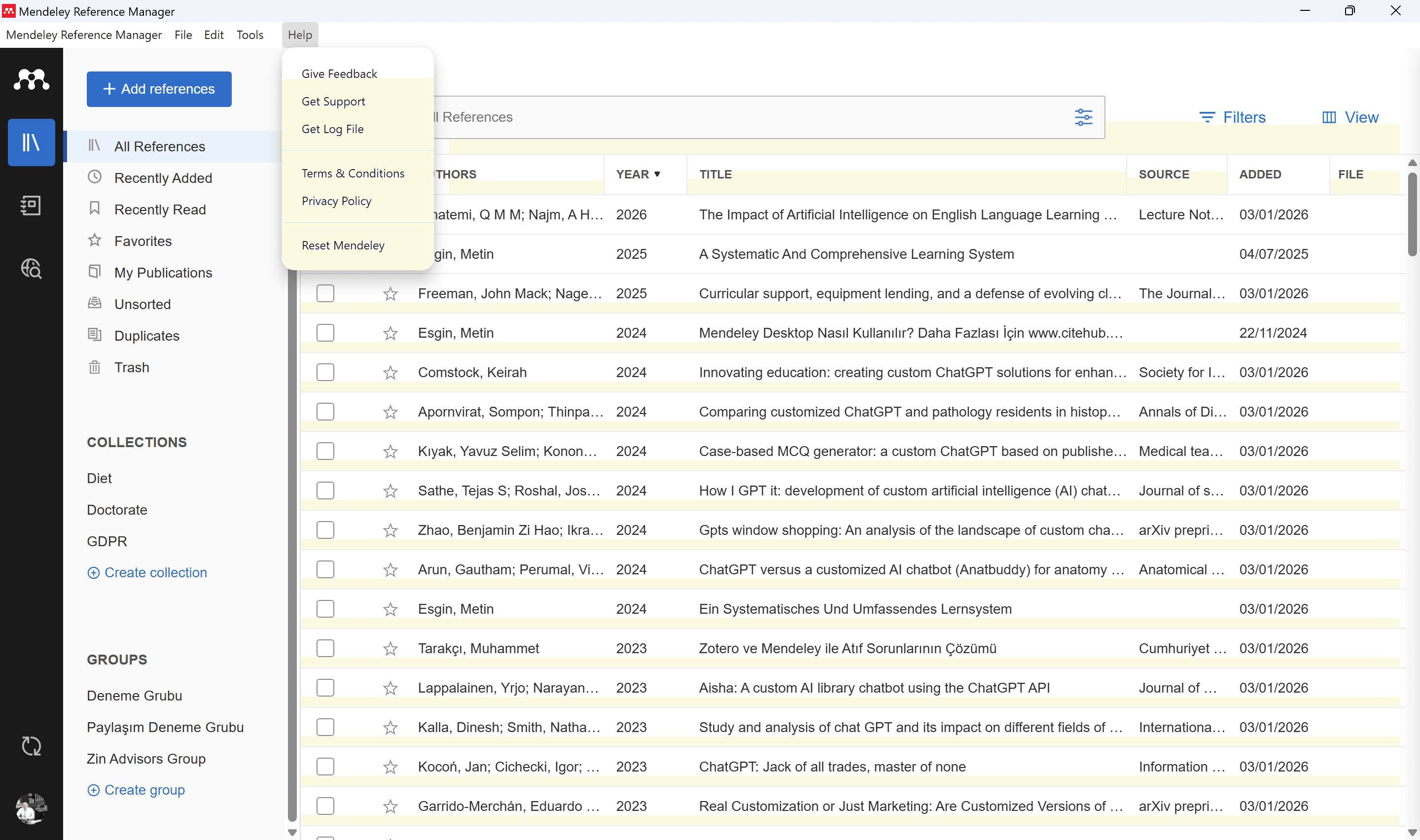Click the sync icon in sidebar
1420x840 pixels.
pos(31,746)
